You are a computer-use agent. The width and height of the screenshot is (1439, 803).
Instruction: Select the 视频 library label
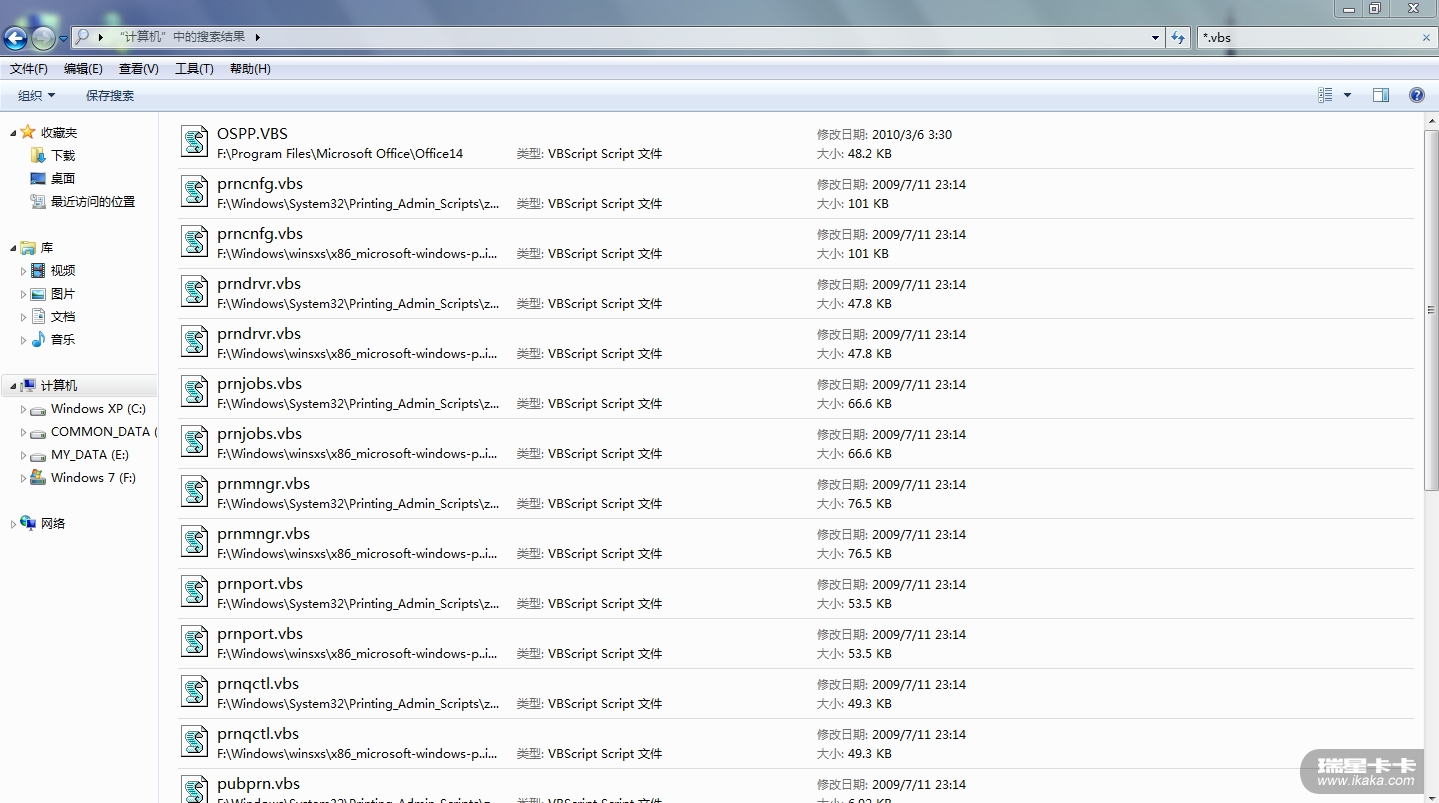[63, 271]
